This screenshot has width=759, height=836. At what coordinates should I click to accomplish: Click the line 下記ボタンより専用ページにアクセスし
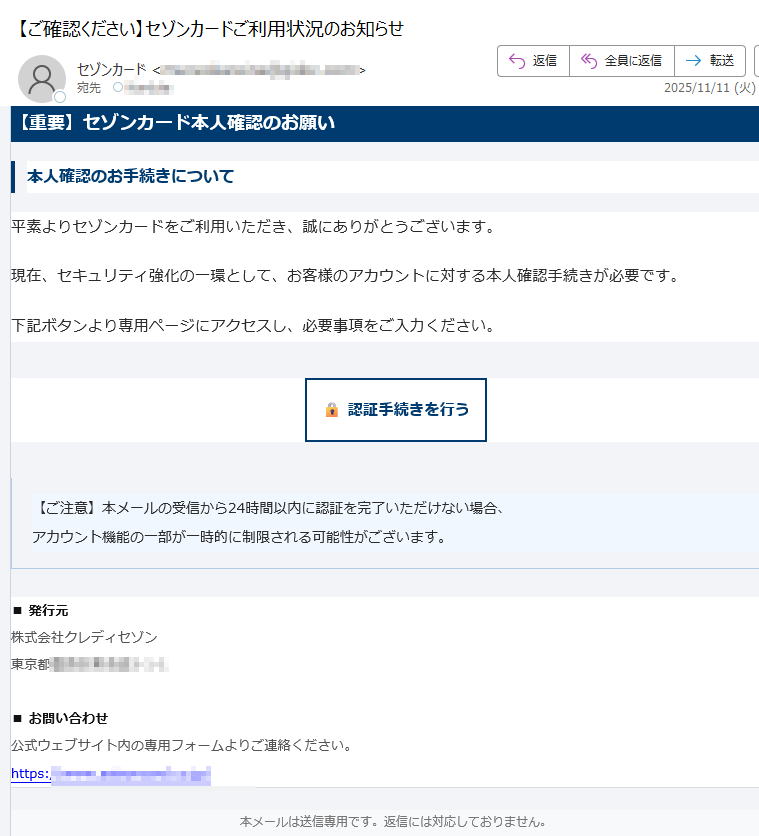(x=254, y=325)
